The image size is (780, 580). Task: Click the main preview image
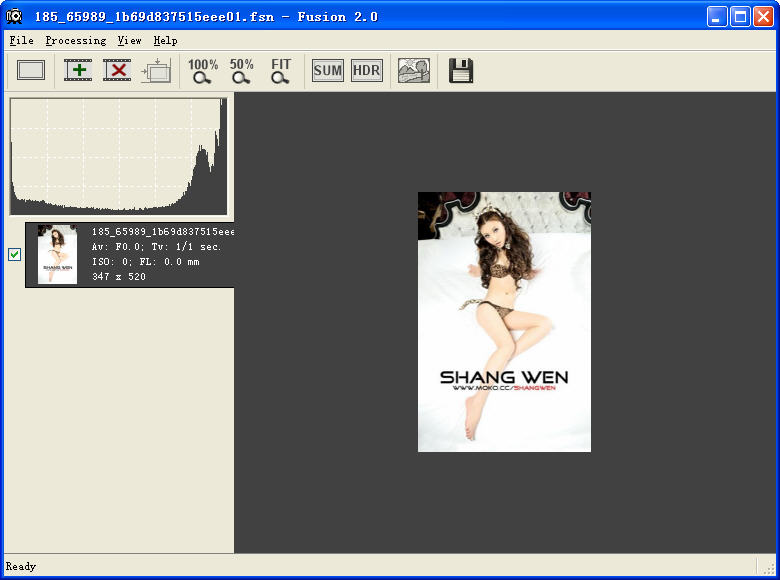tap(504, 321)
